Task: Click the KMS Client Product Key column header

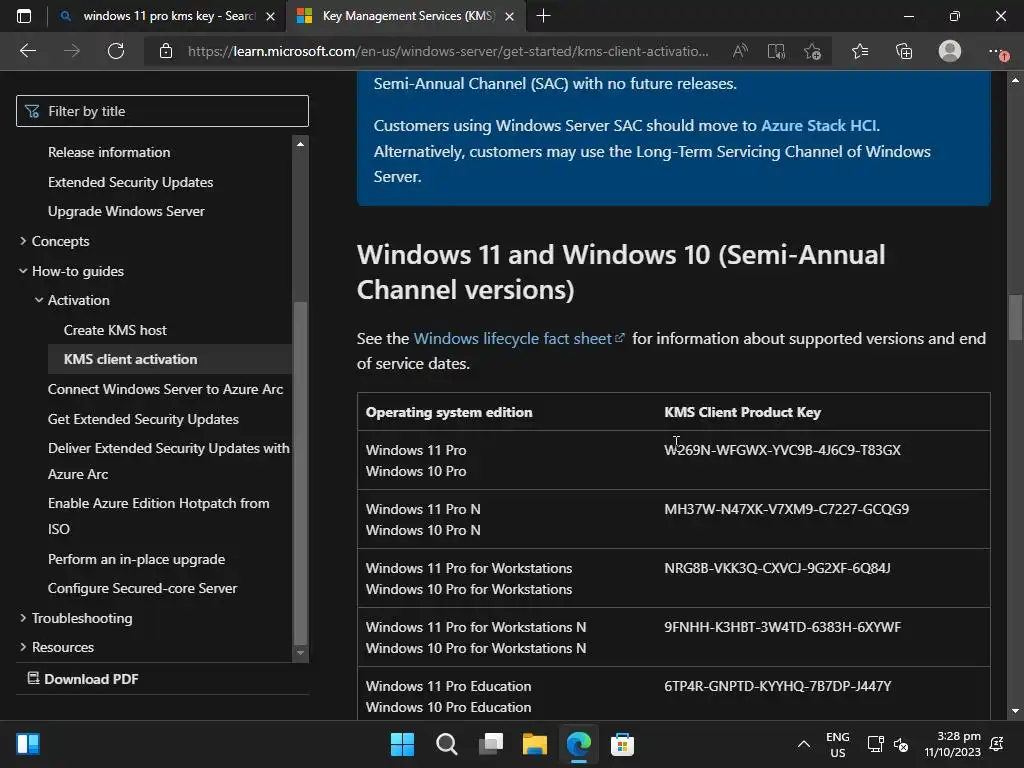Action: [x=743, y=412]
